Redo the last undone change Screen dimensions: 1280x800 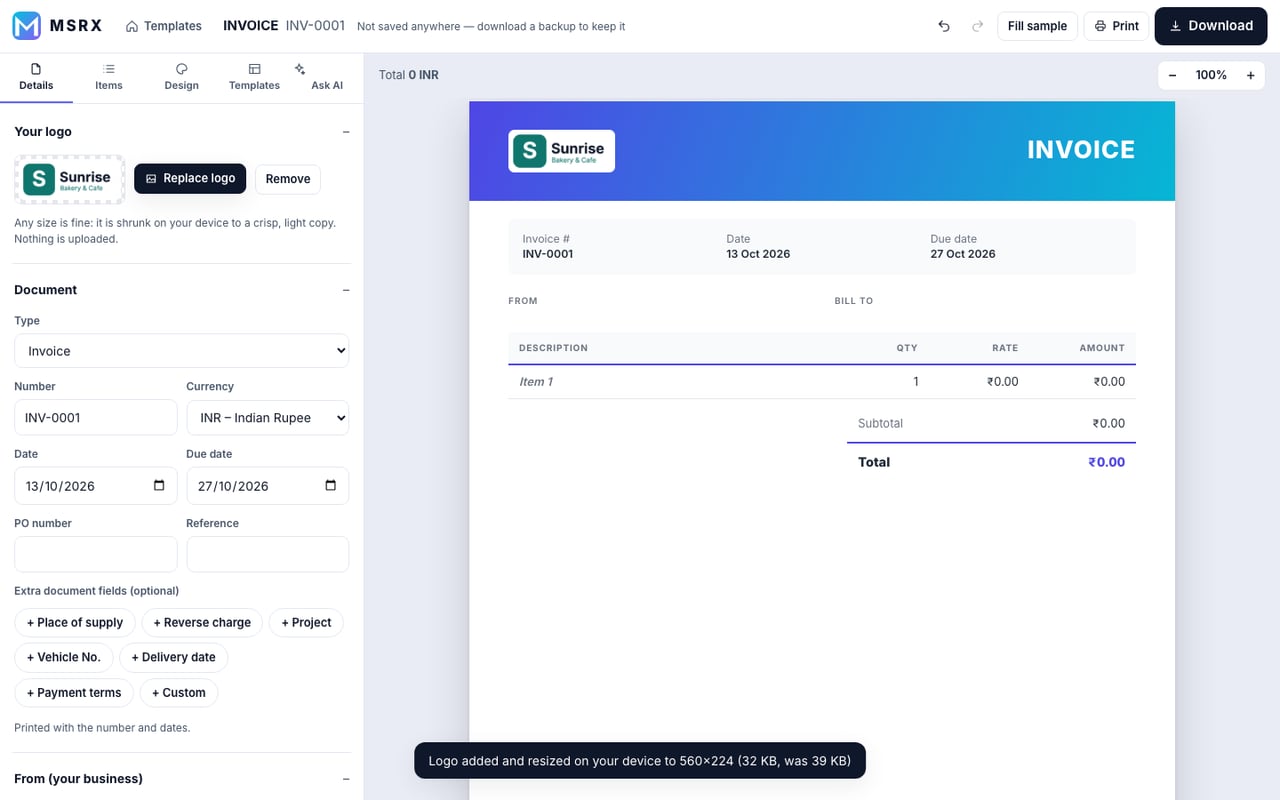pyautogui.click(x=977, y=26)
